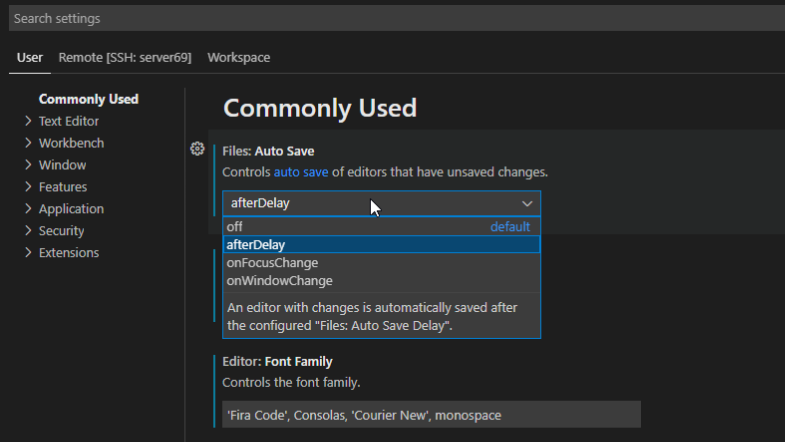Select Commonly Used in settings tree
The width and height of the screenshot is (786, 442).
point(88,99)
